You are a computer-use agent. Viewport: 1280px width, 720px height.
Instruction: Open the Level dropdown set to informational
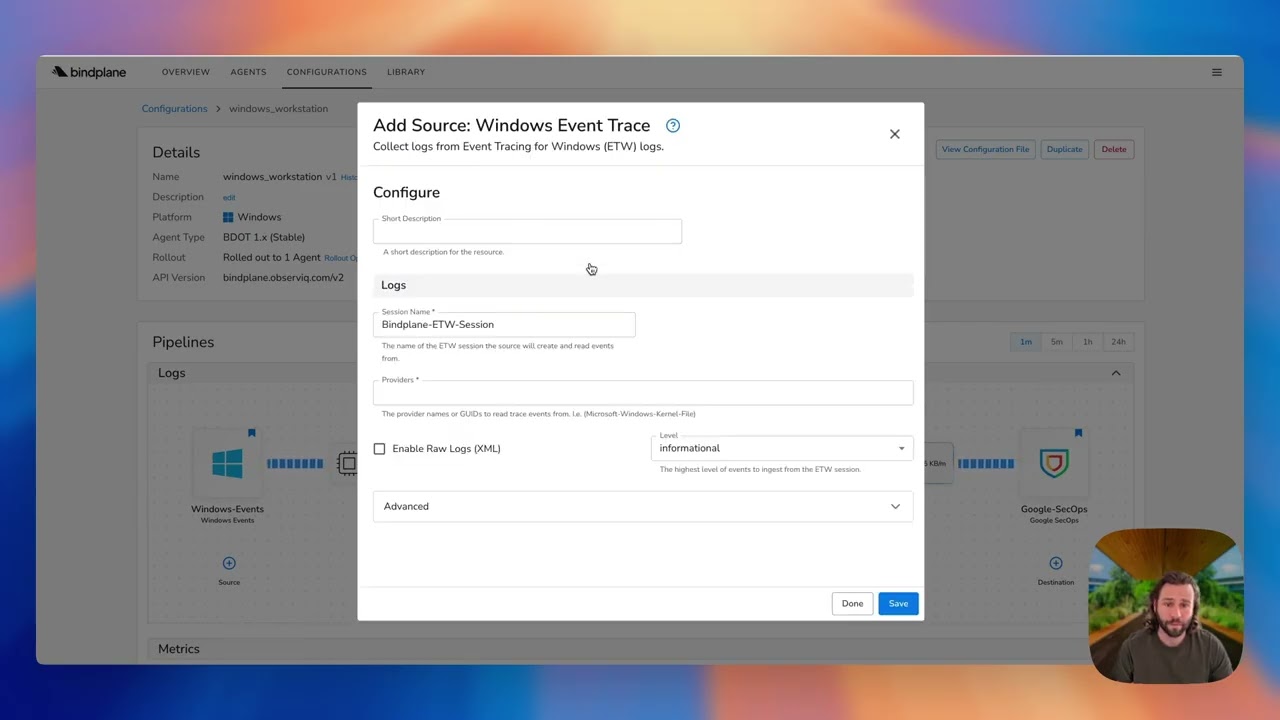tap(782, 448)
